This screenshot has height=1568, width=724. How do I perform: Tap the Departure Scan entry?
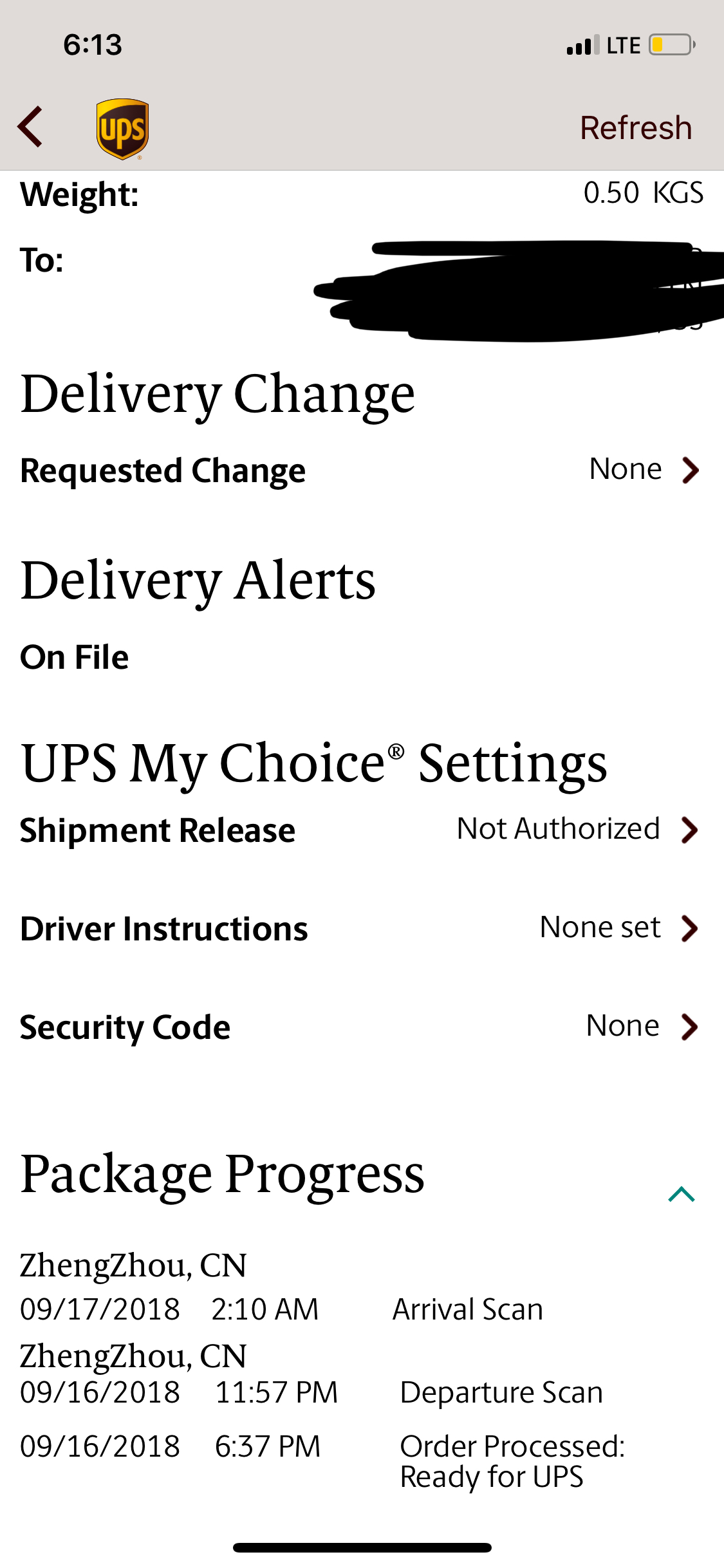point(501,1392)
